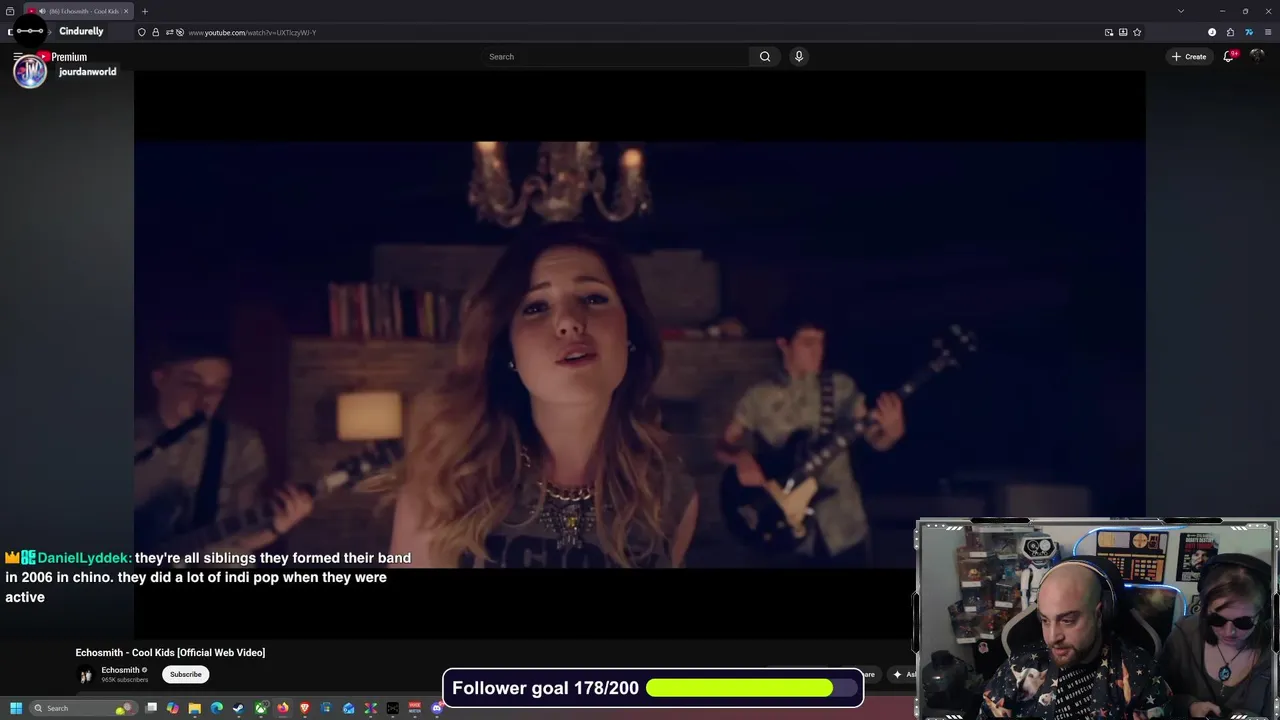The height and width of the screenshot is (720, 1280).
Task: Bookmark this page with the star icon
Action: pos(1137,32)
